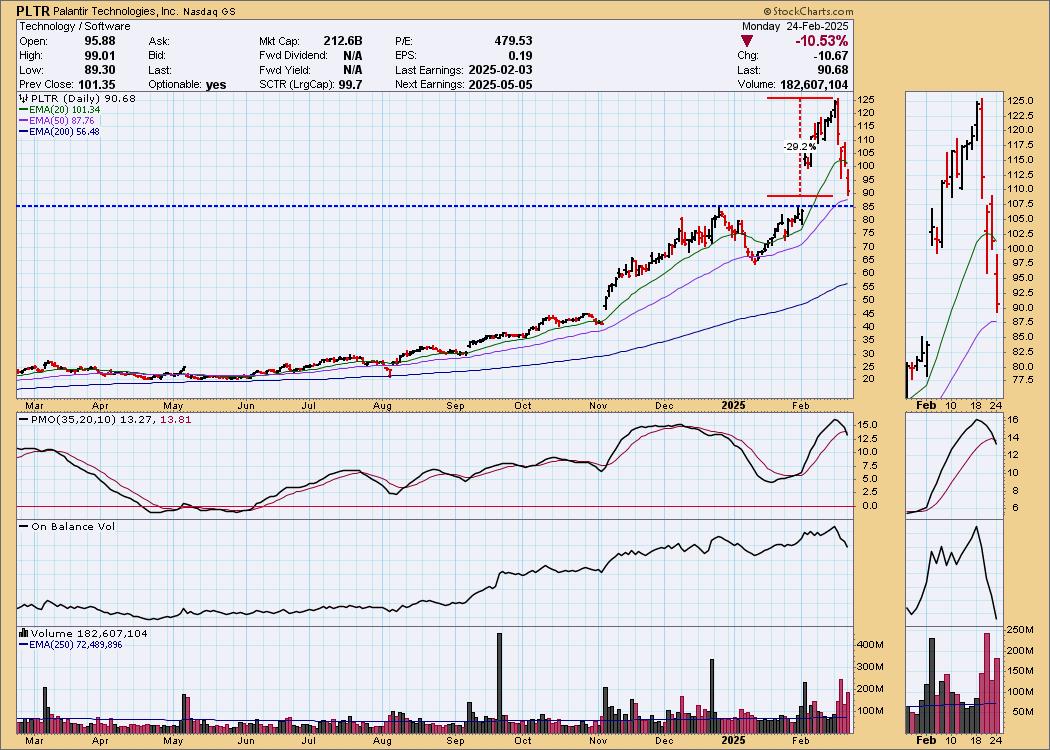Image resolution: width=1050 pixels, height=750 pixels.
Task: Click the Optionable yes value
Action: click(x=216, y=85)
